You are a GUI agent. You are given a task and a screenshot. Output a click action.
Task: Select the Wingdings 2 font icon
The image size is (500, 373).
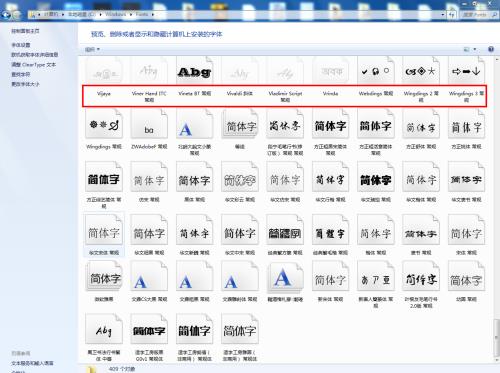421,71
